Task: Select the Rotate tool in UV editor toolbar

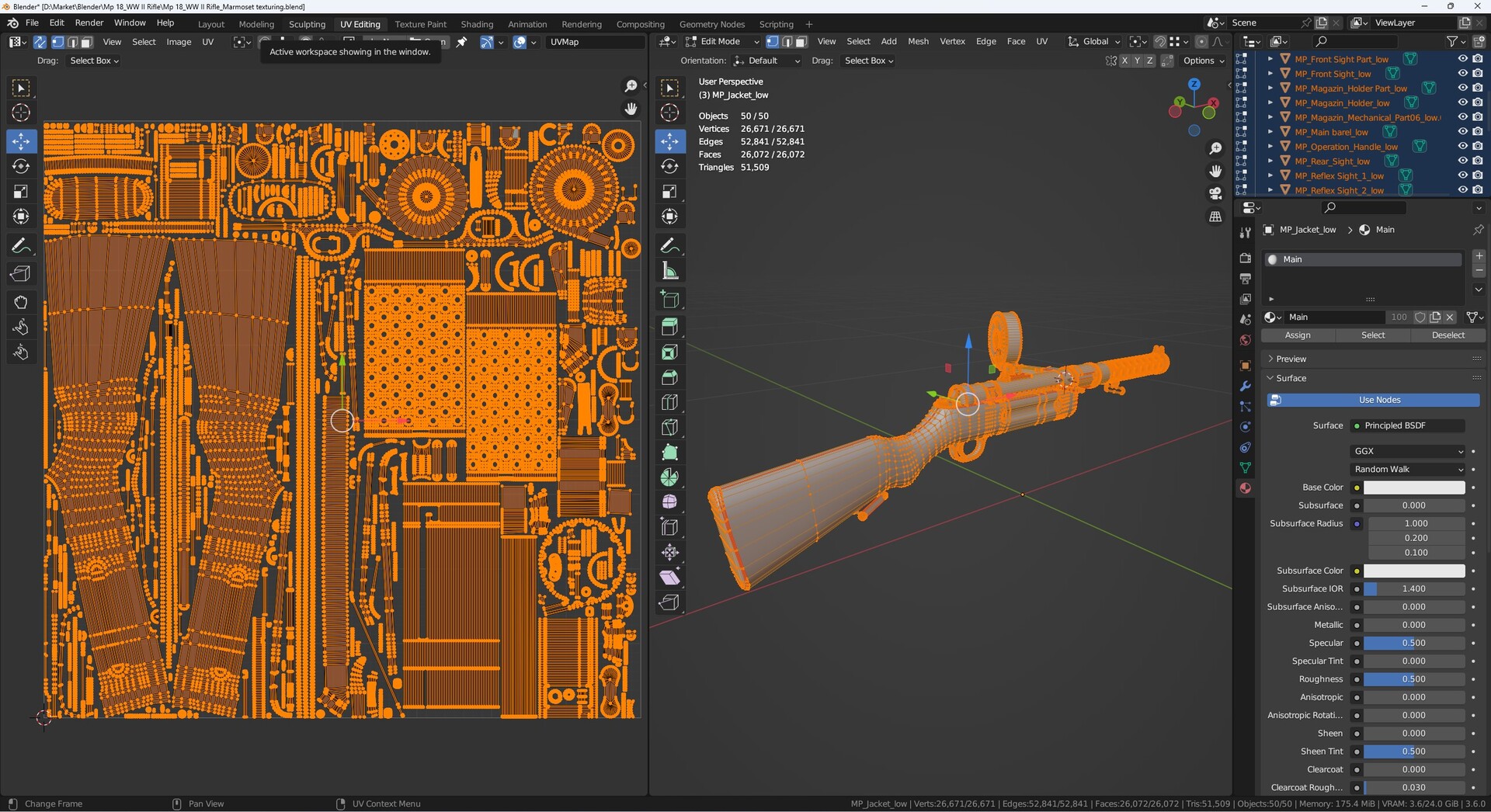Action: pos(21,165)
